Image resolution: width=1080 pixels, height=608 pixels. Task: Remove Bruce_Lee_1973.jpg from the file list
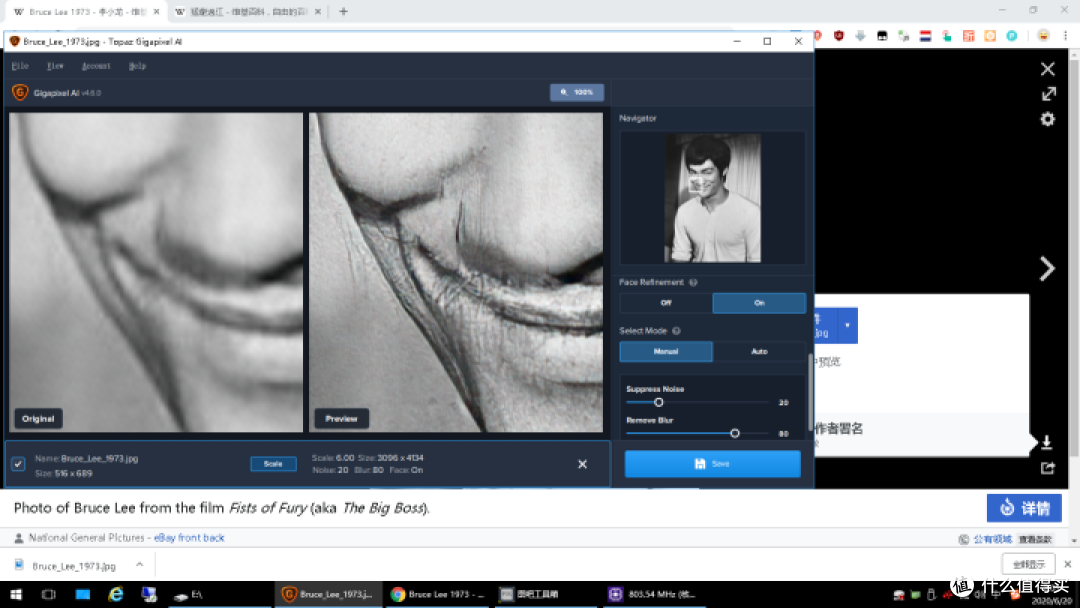point(582,464)
